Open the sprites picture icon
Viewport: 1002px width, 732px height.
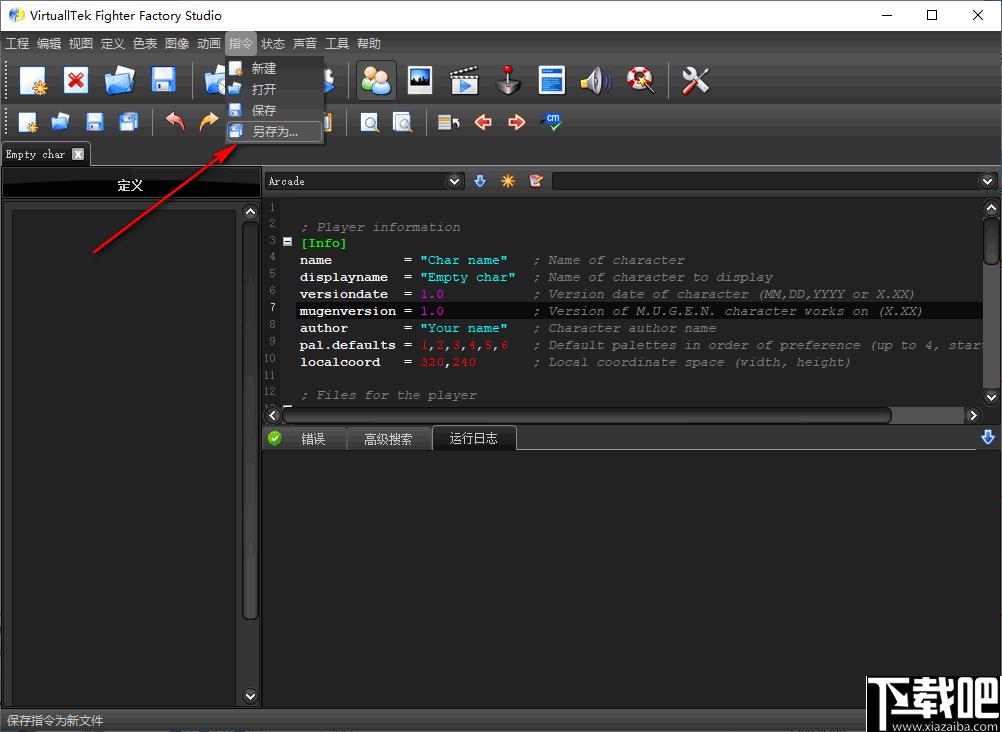[x=420, y=81]
